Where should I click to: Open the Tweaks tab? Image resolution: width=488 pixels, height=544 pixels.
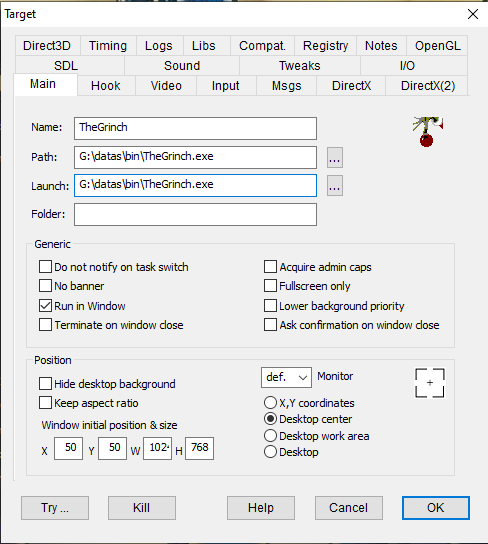300,65
